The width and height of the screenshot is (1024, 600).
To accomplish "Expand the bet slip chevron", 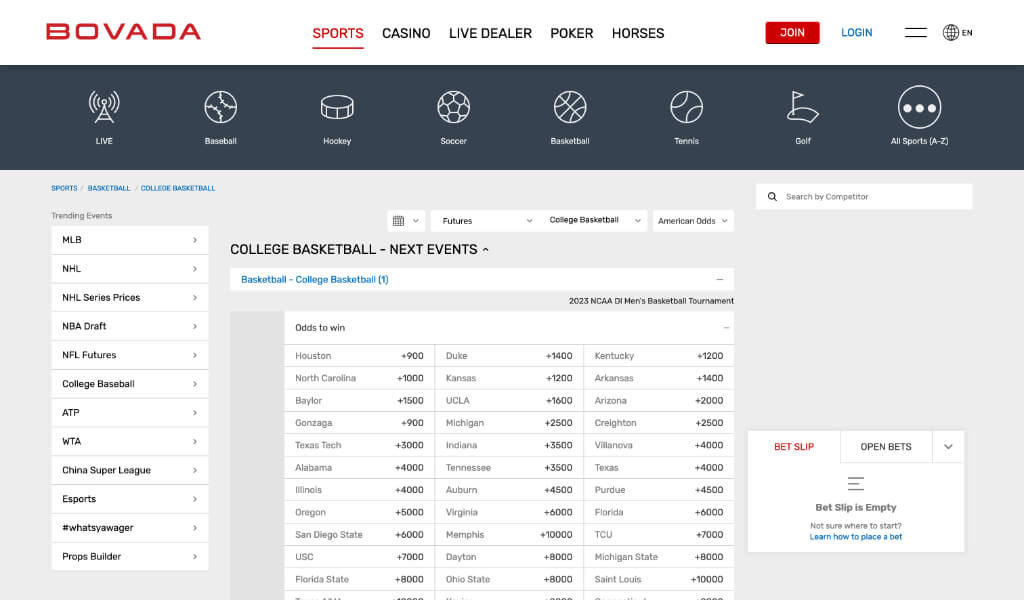I will click(948, 447).
